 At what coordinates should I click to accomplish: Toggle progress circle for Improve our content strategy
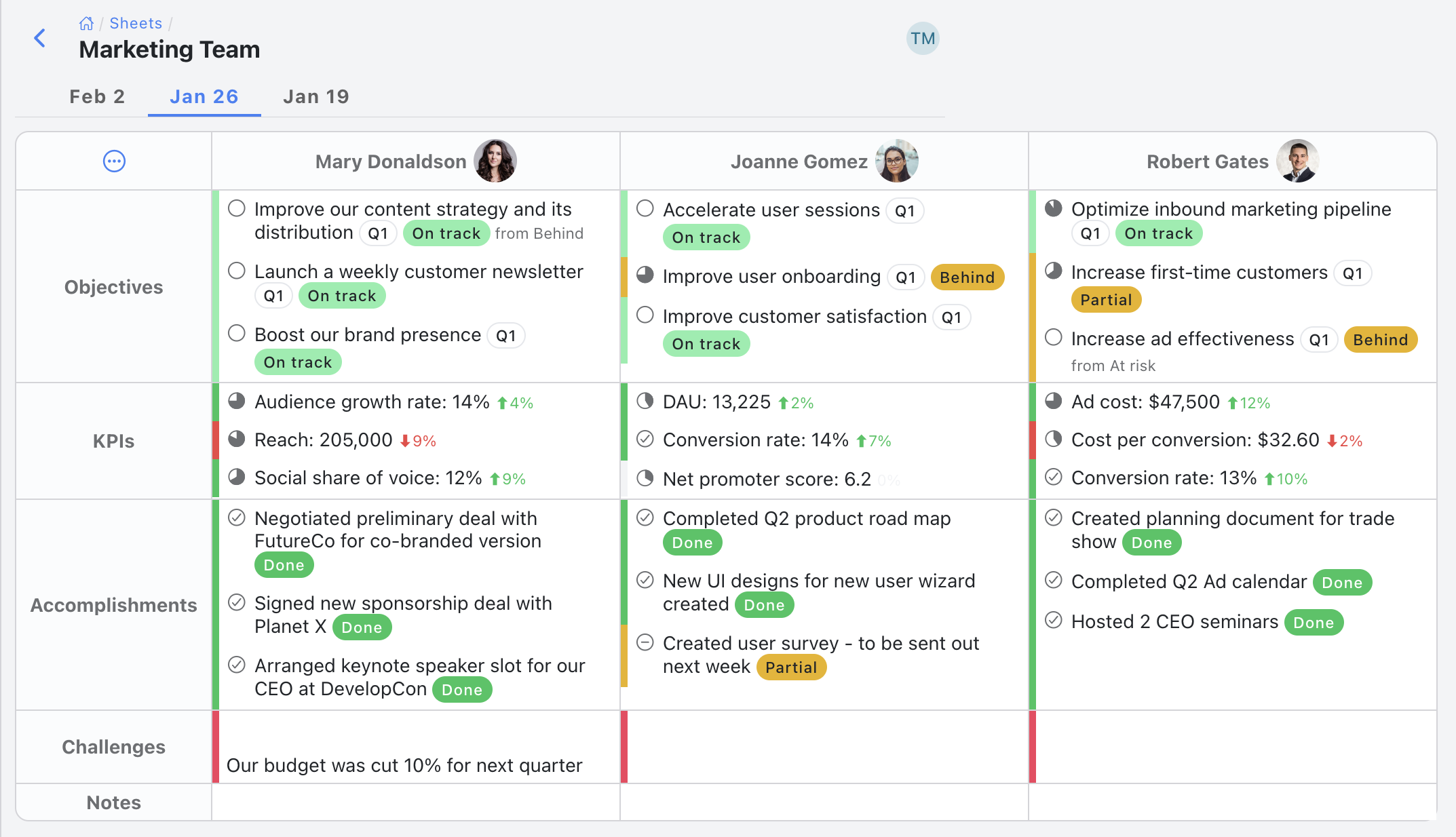tap(237, 208)
